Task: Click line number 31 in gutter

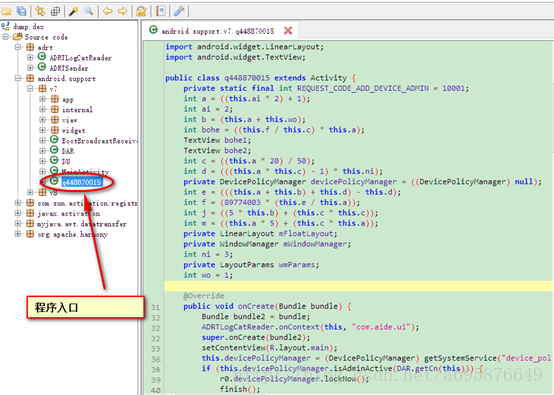Action: [155, 307]
